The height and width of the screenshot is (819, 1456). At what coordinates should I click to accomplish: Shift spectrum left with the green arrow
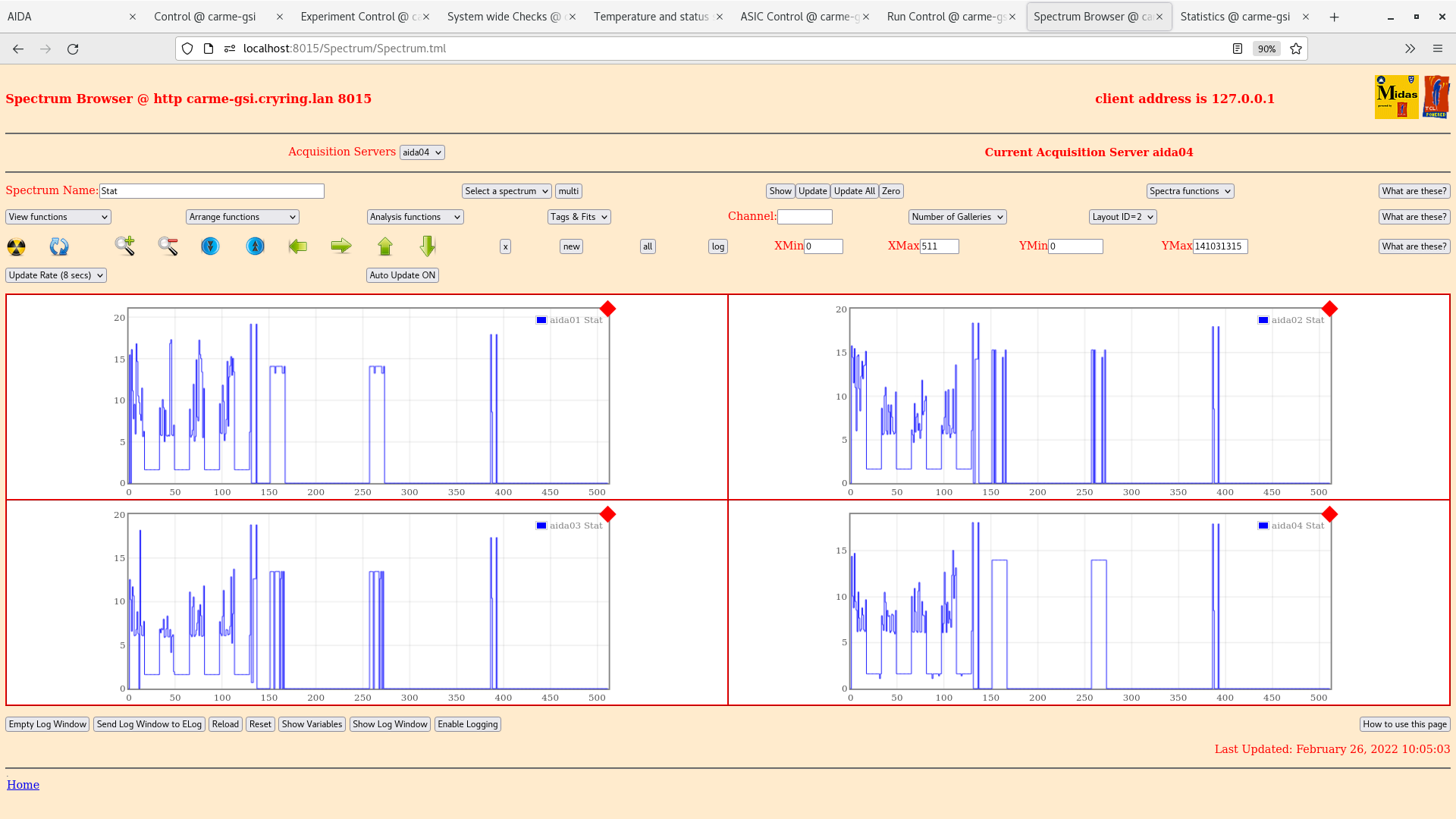click(298, 246)
